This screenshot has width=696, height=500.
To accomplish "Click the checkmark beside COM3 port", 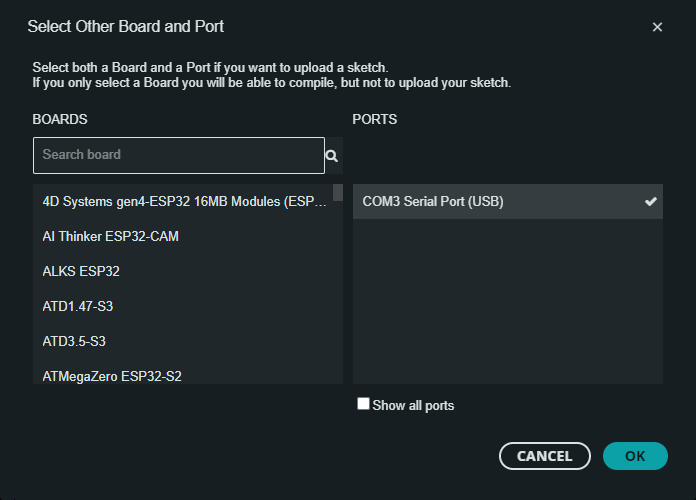I will [651, 201].
